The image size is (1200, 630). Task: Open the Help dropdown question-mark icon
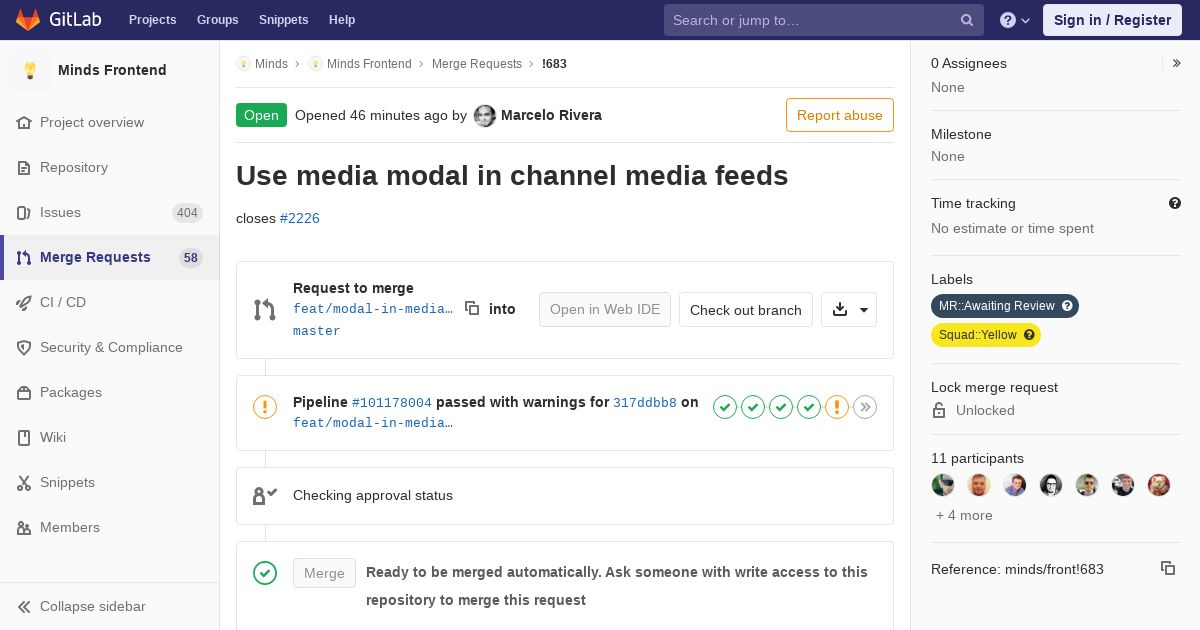pos(1015,20)
